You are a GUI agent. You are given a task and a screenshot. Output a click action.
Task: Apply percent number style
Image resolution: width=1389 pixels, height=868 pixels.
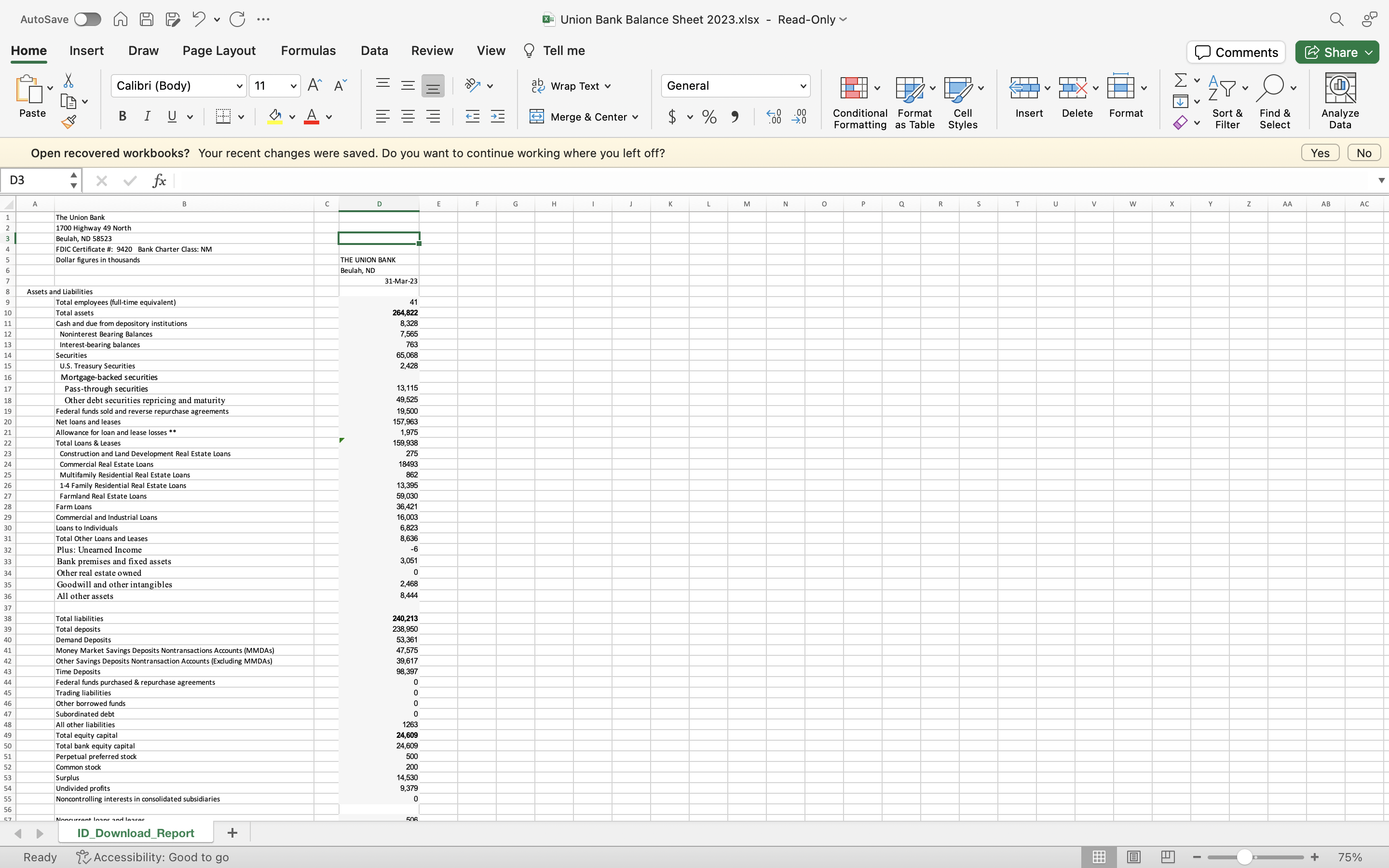(709, 117)
